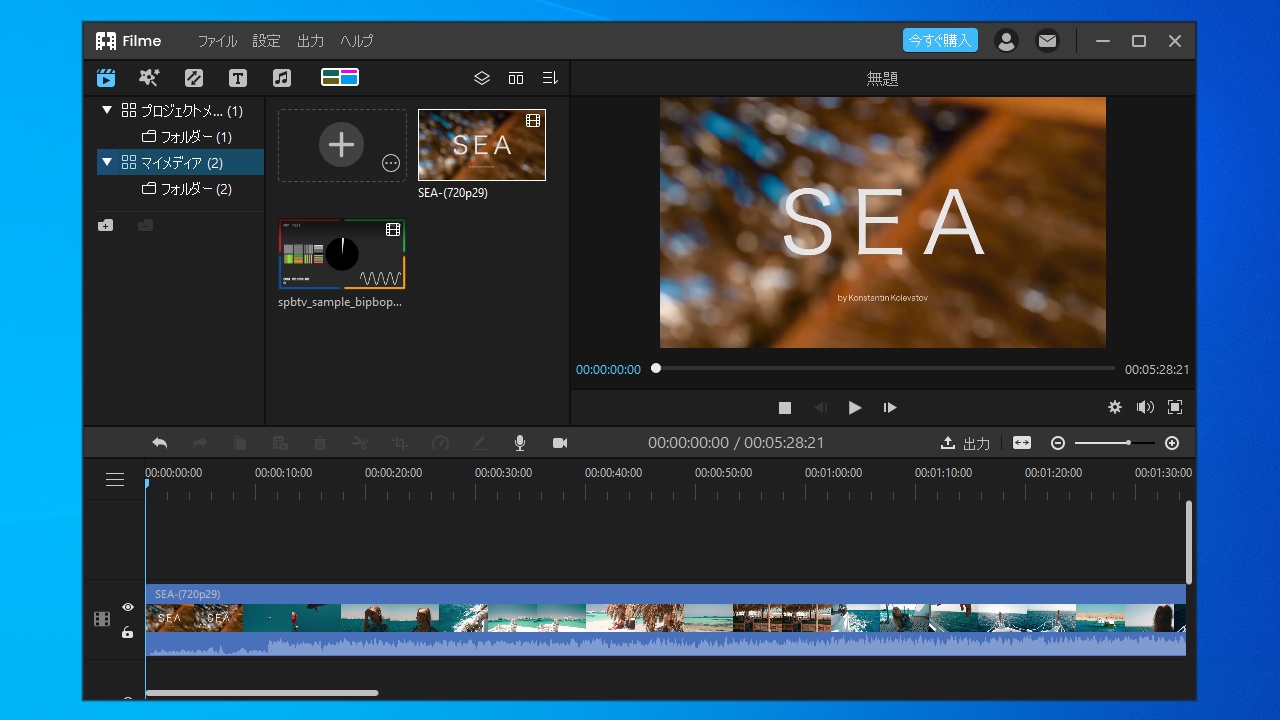This screenshot has width=1280, height=720.
Task: Click 00:01:00:00 mark on timeline ruler
Action: (833, 473)
